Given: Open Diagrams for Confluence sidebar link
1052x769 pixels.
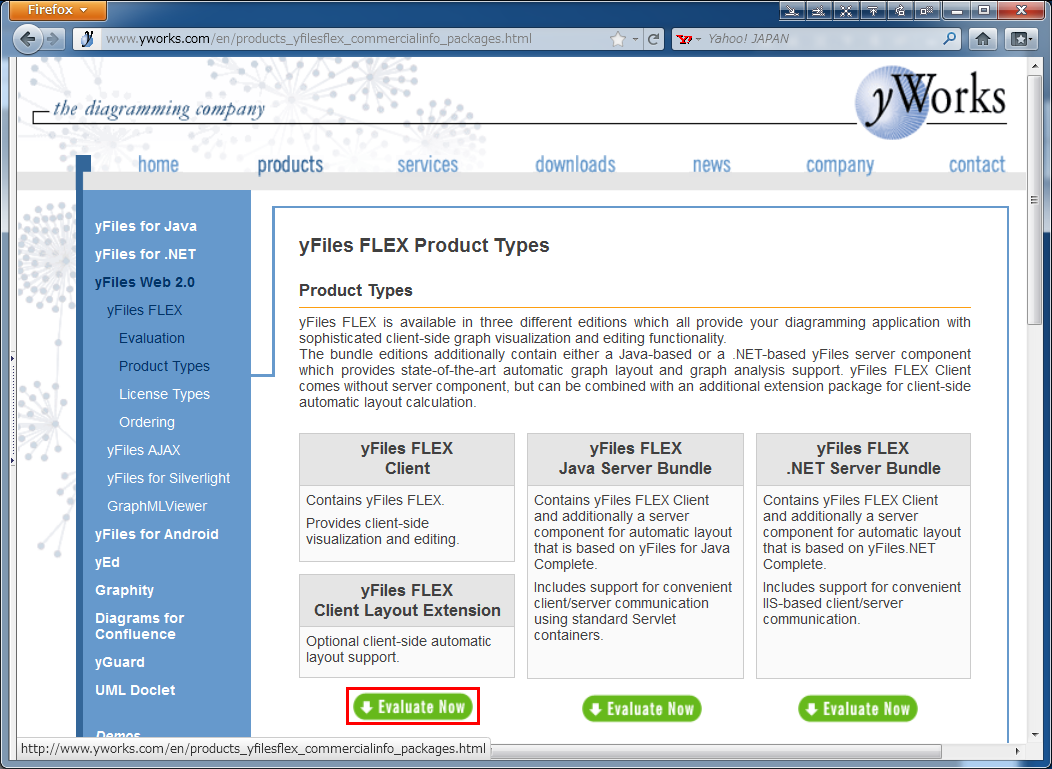Looking at the screenshot, I should coord(140,626).
